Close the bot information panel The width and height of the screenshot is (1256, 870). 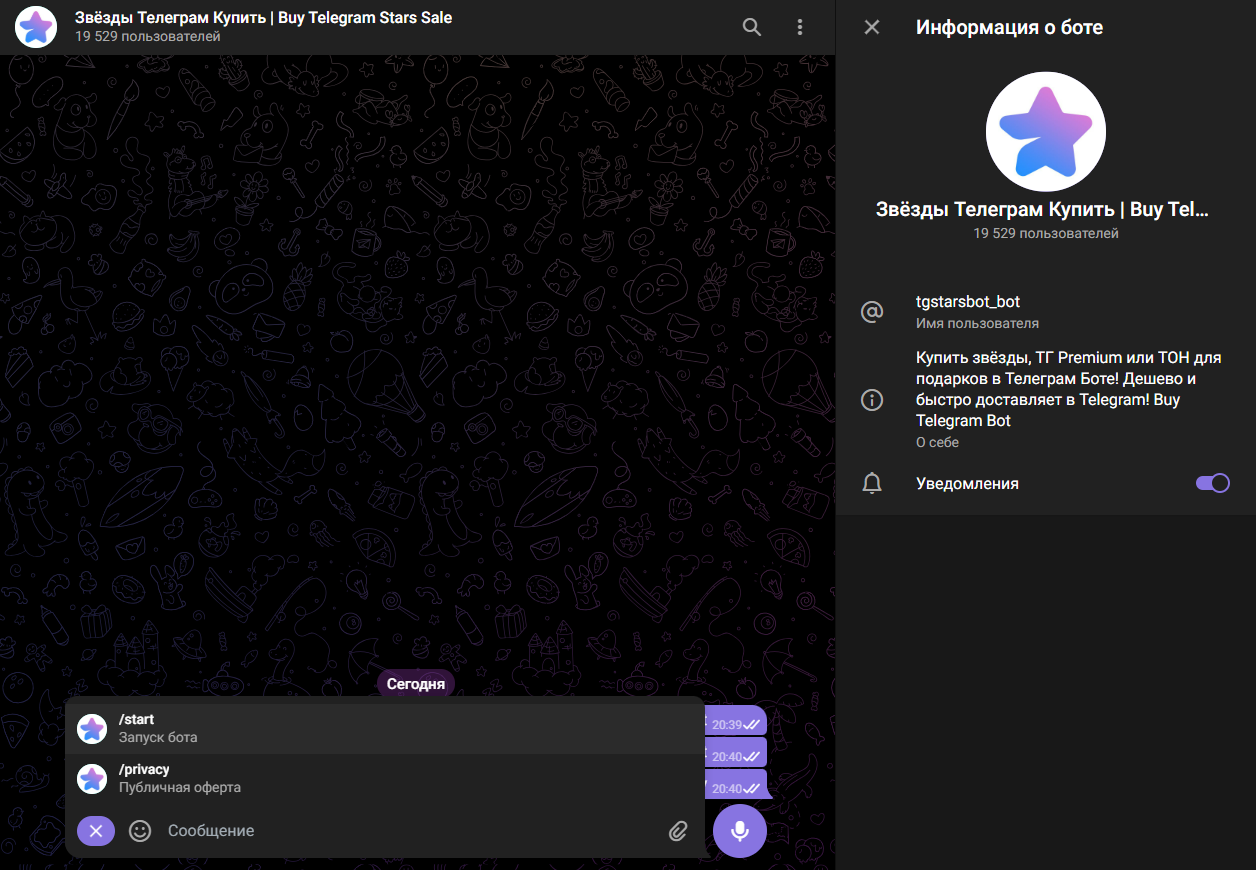[872, 27]
